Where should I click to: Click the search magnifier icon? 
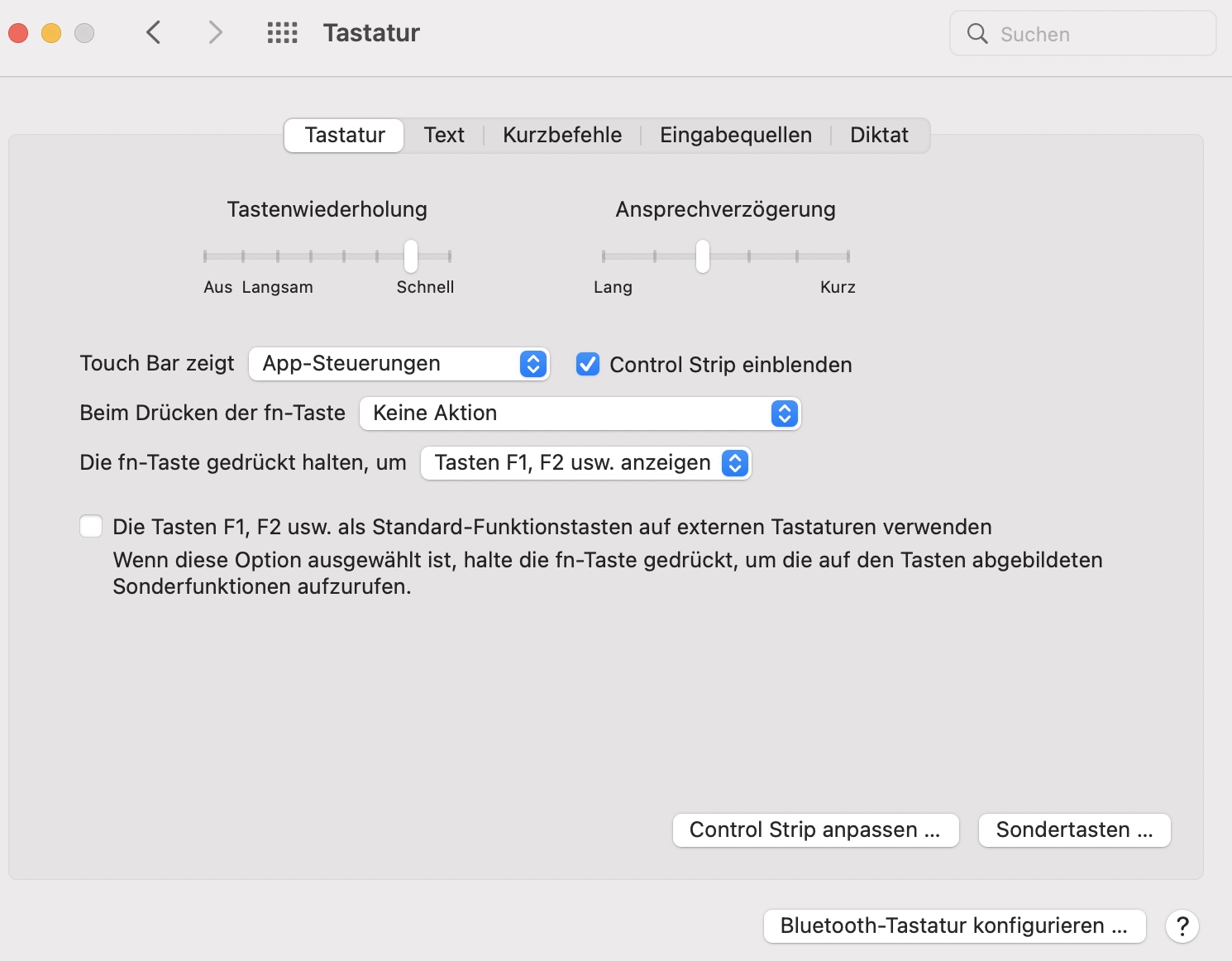click(977, 34)
